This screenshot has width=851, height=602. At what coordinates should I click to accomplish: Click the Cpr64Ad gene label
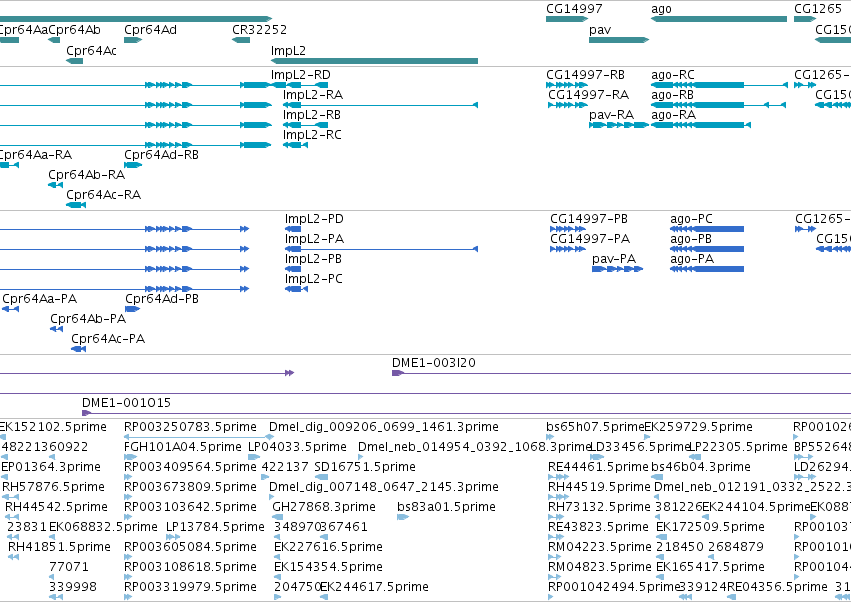point(150,29)
